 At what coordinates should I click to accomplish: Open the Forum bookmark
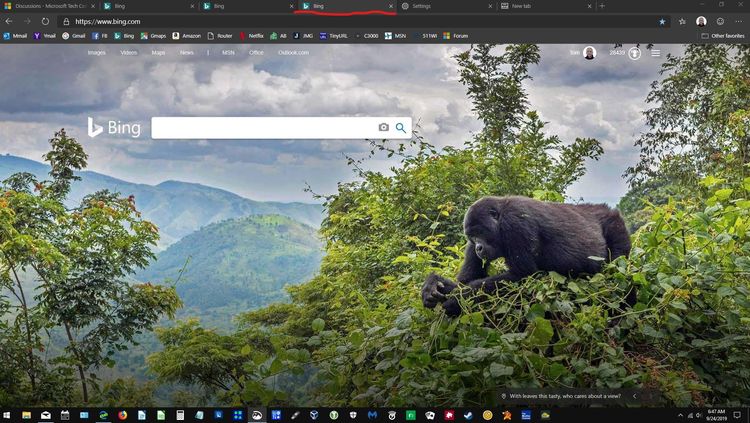pos(456,36)
